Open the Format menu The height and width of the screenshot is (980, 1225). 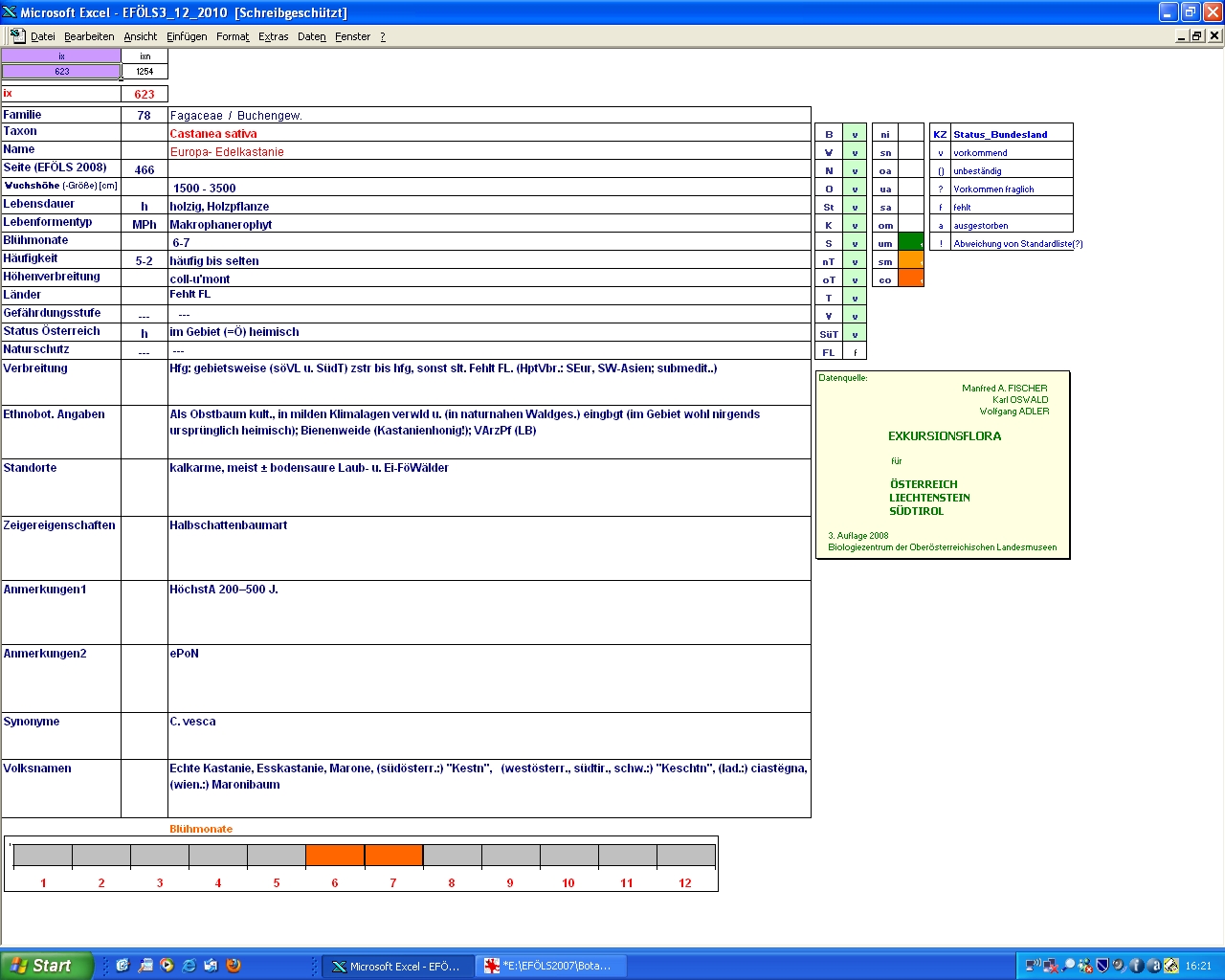point(233,36)
